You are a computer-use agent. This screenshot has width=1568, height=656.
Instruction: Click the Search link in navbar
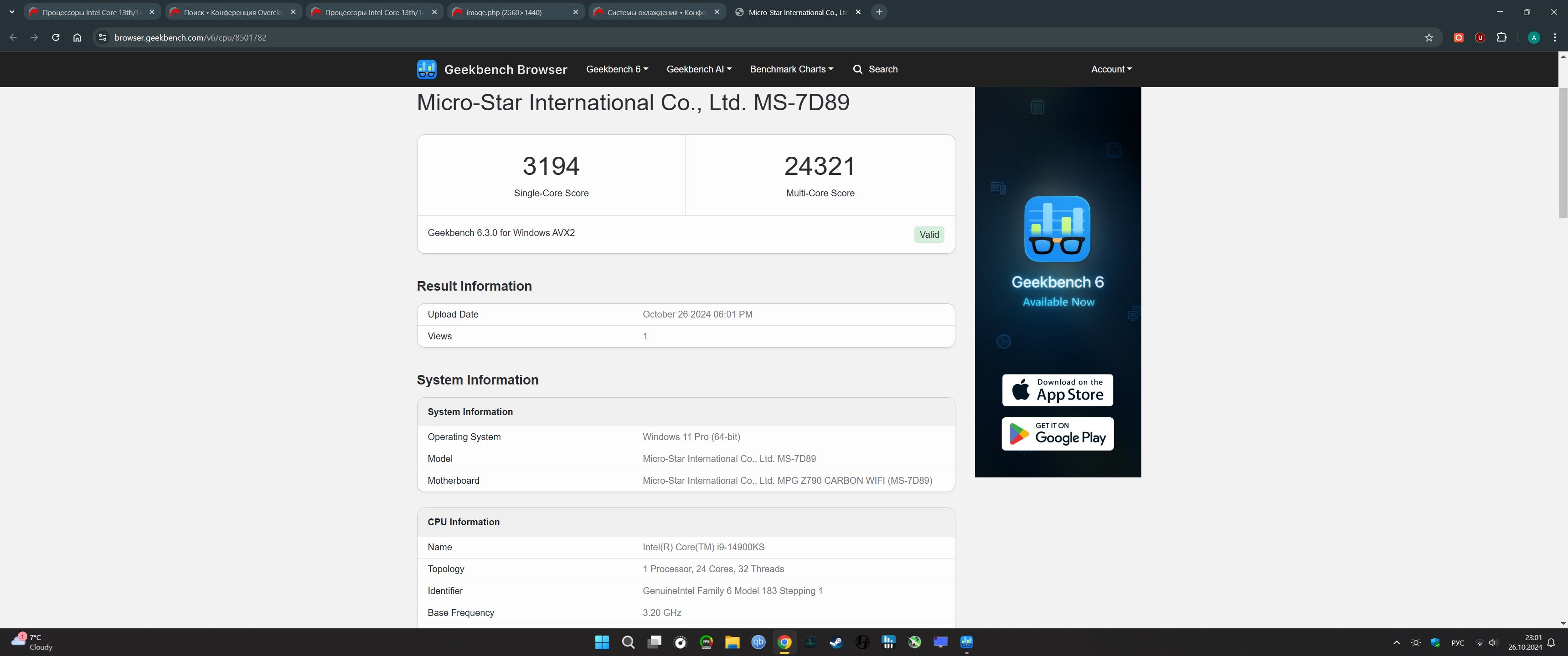point(875,69)
